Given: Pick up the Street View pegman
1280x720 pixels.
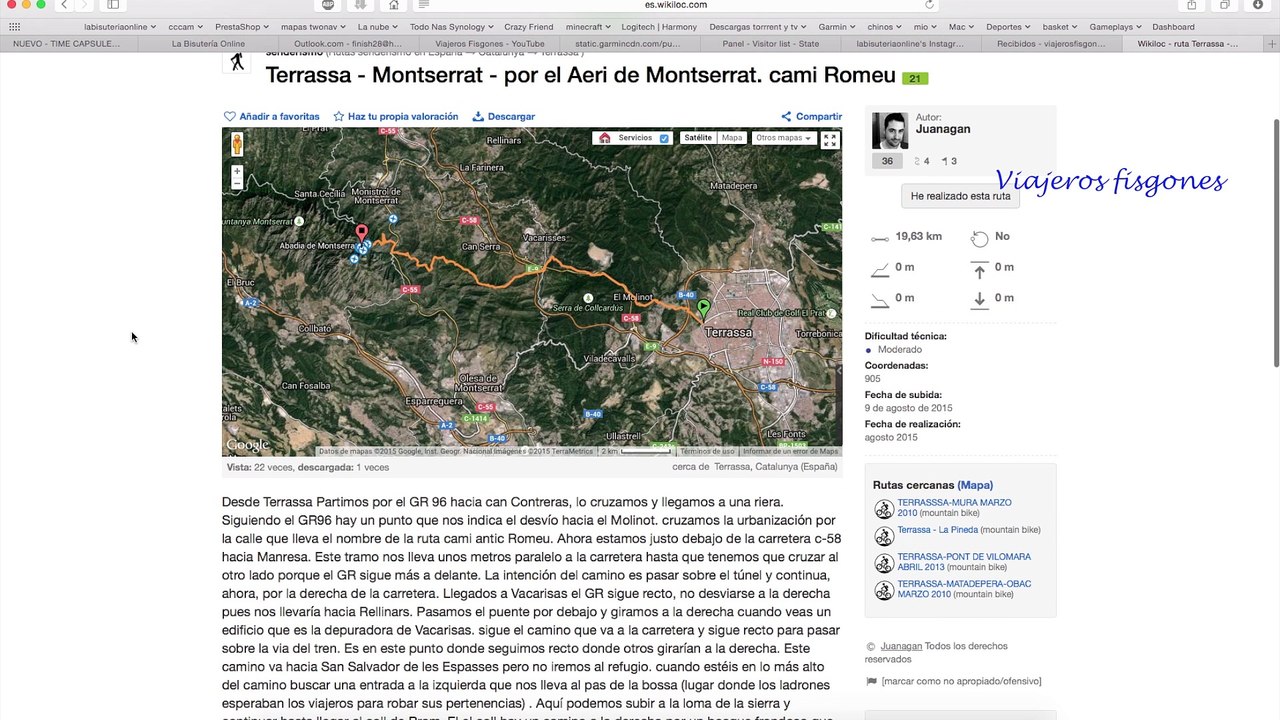Looking at the screenshot, I should point(237,145).
